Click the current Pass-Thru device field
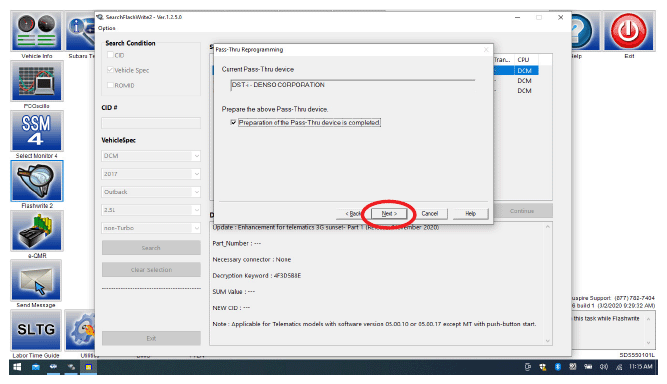667x384 pixels. 353,85
